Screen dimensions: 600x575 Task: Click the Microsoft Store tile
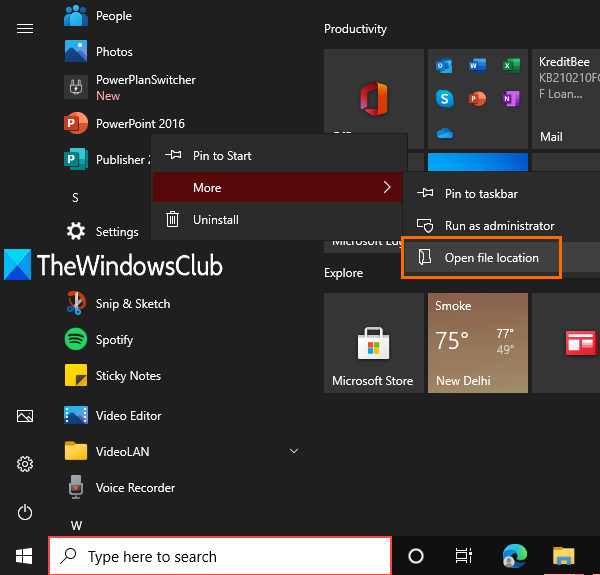point(373,343)
